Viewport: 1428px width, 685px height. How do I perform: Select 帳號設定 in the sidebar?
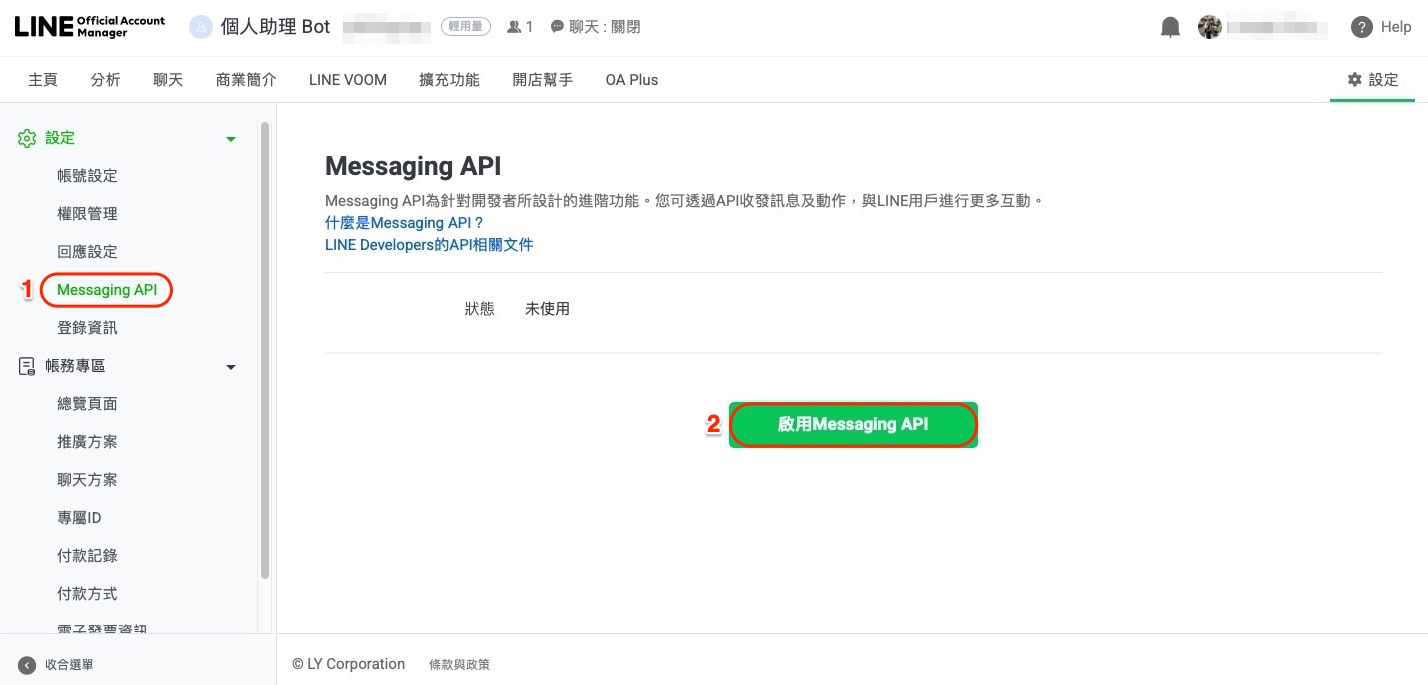[x=87, y=176]
